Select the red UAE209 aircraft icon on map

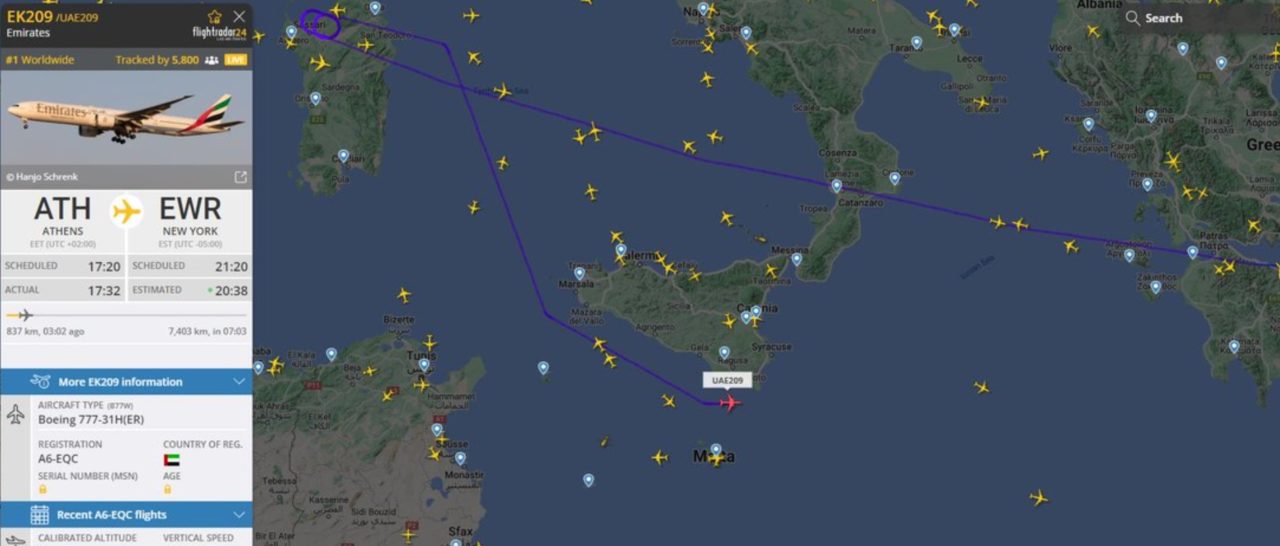(x=729, y=403)
